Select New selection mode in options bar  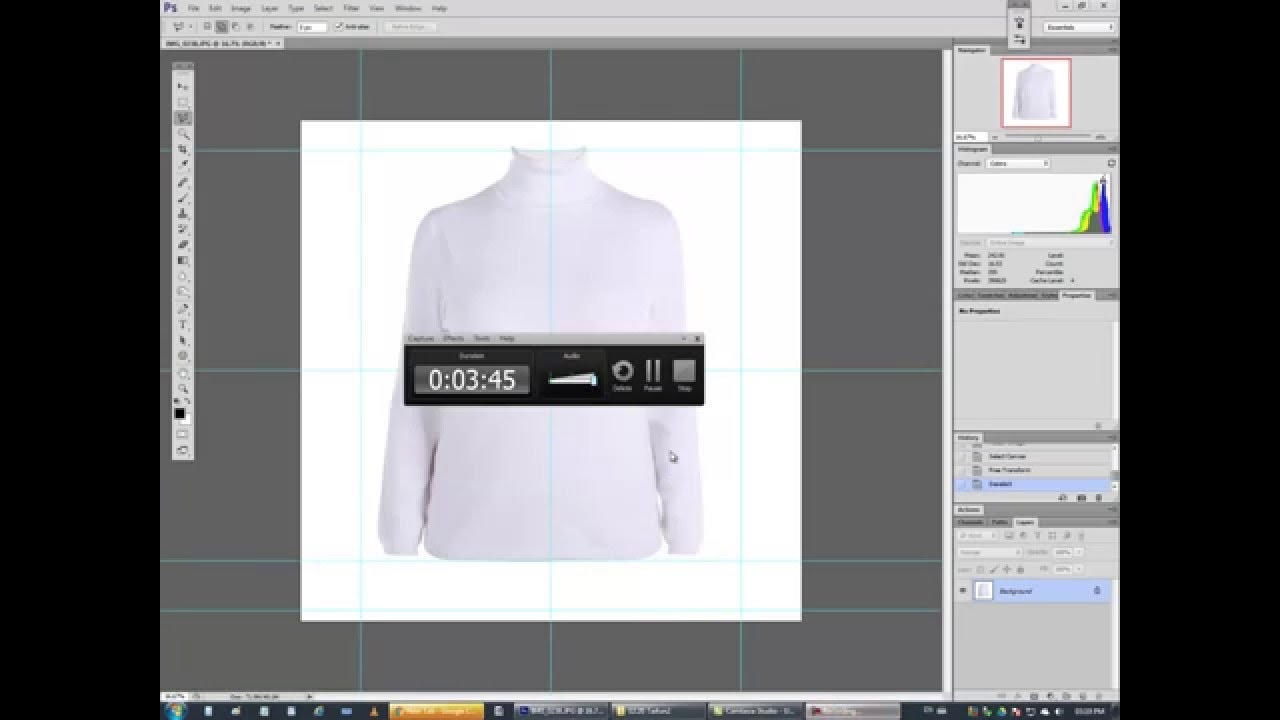pyautogui.click(x=207, y=27)
